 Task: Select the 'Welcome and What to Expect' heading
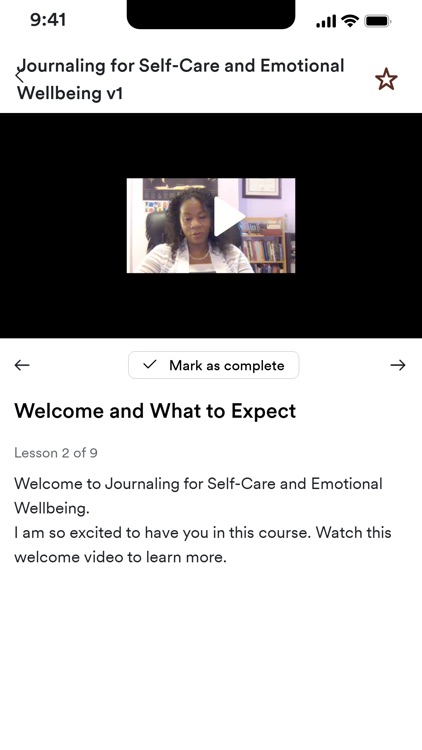click(155, 411)
